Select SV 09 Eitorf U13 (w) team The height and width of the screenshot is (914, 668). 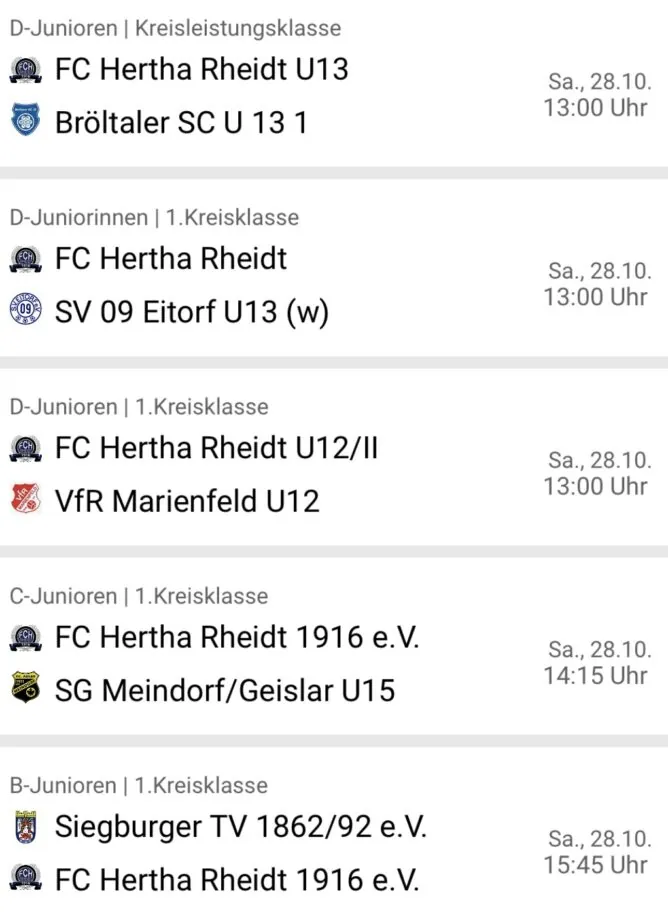pos(192,312)
